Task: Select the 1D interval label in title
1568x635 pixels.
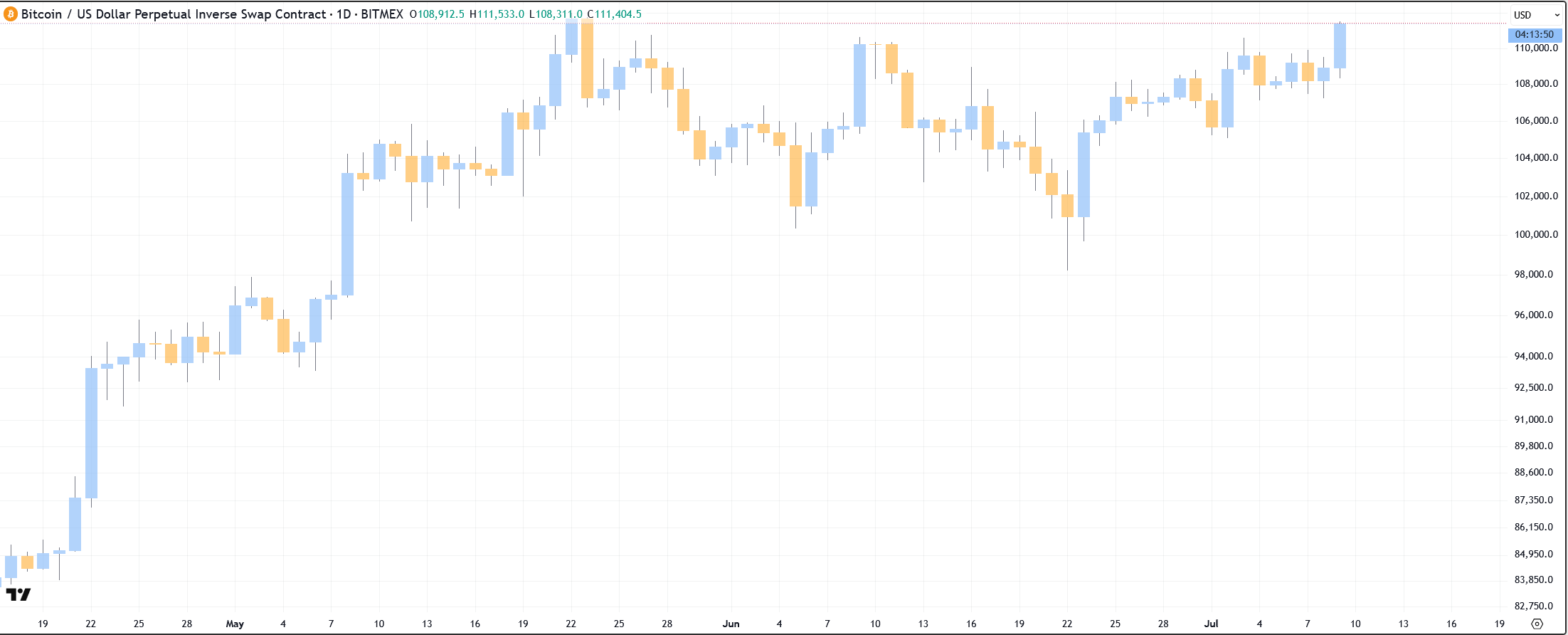Action: [344, 14]
